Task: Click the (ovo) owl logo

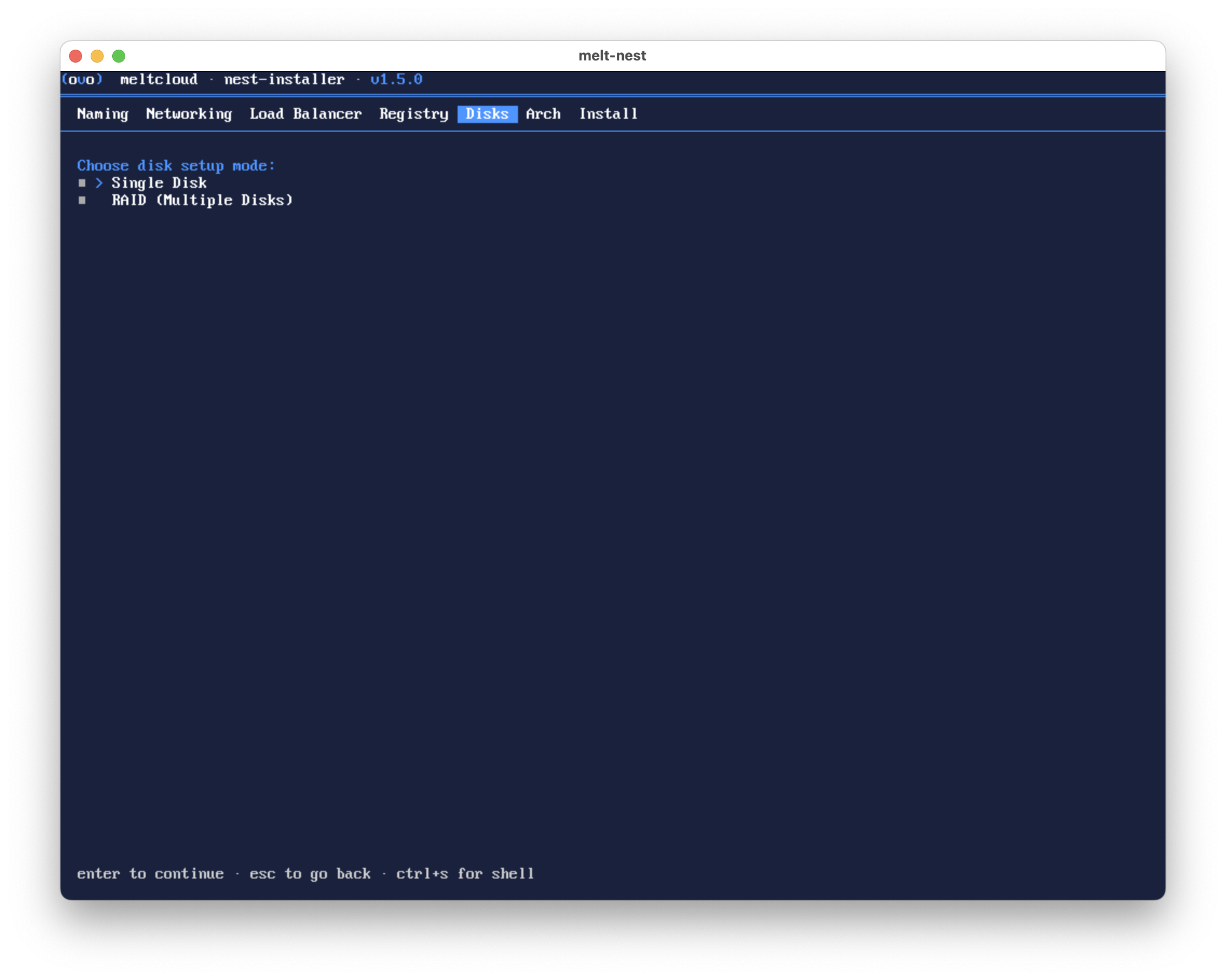Action: [x=82, y=79]
